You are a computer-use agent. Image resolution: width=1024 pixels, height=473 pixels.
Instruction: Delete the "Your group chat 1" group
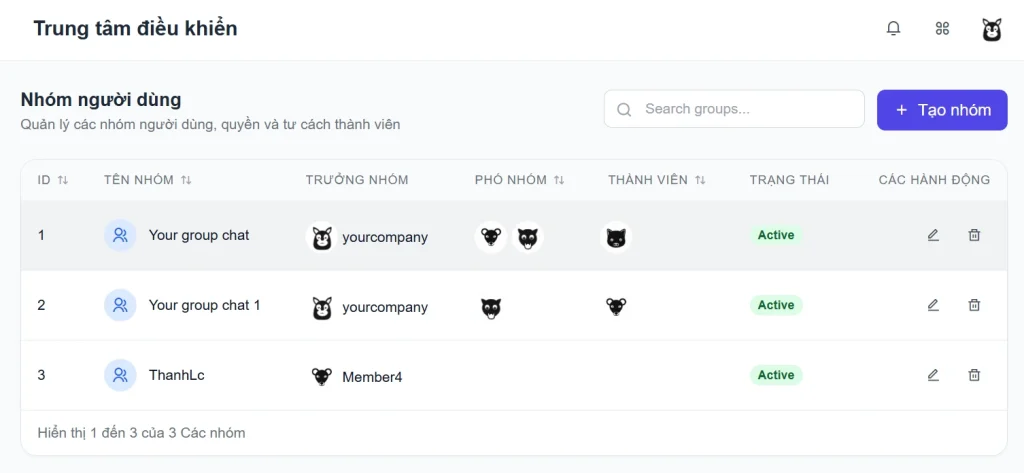[974, 305]
